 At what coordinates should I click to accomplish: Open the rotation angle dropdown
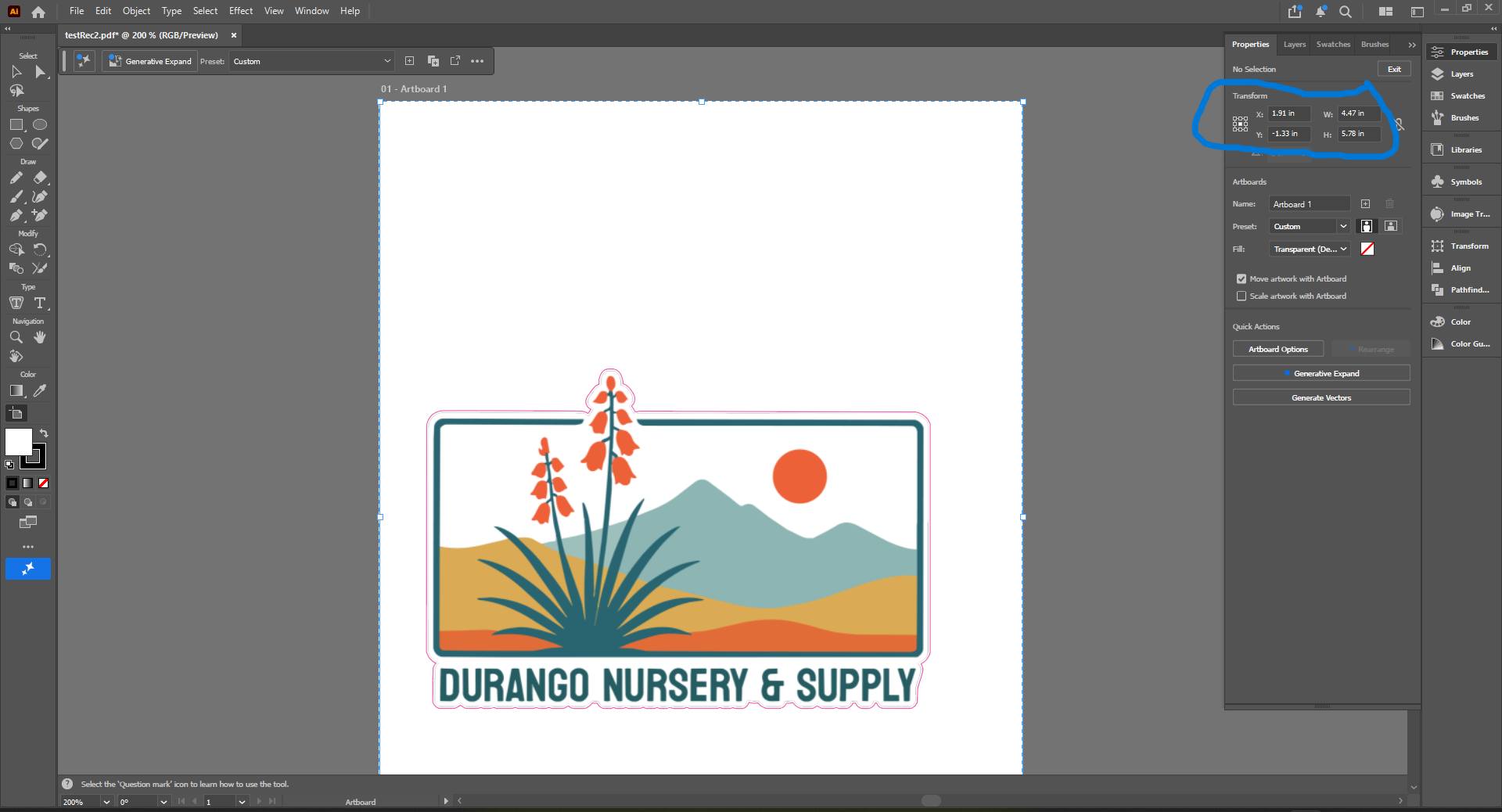pos(163,802)
